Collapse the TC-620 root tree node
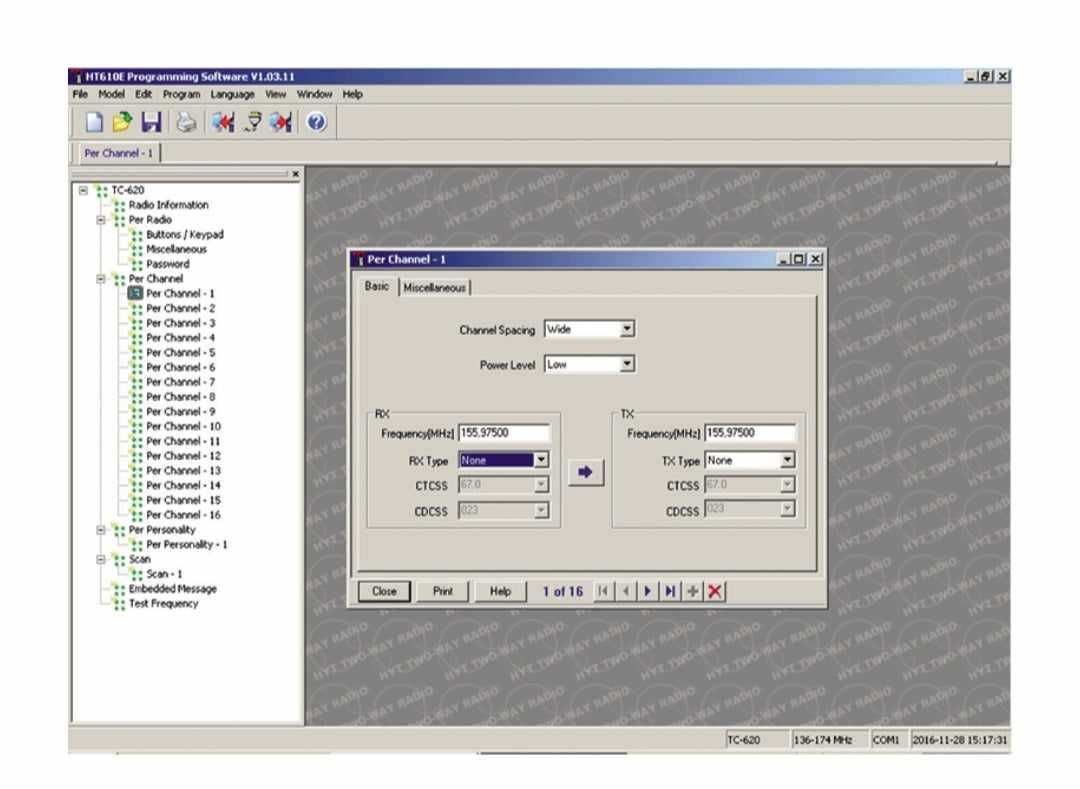1080x789 pixels. pos(83,190)
